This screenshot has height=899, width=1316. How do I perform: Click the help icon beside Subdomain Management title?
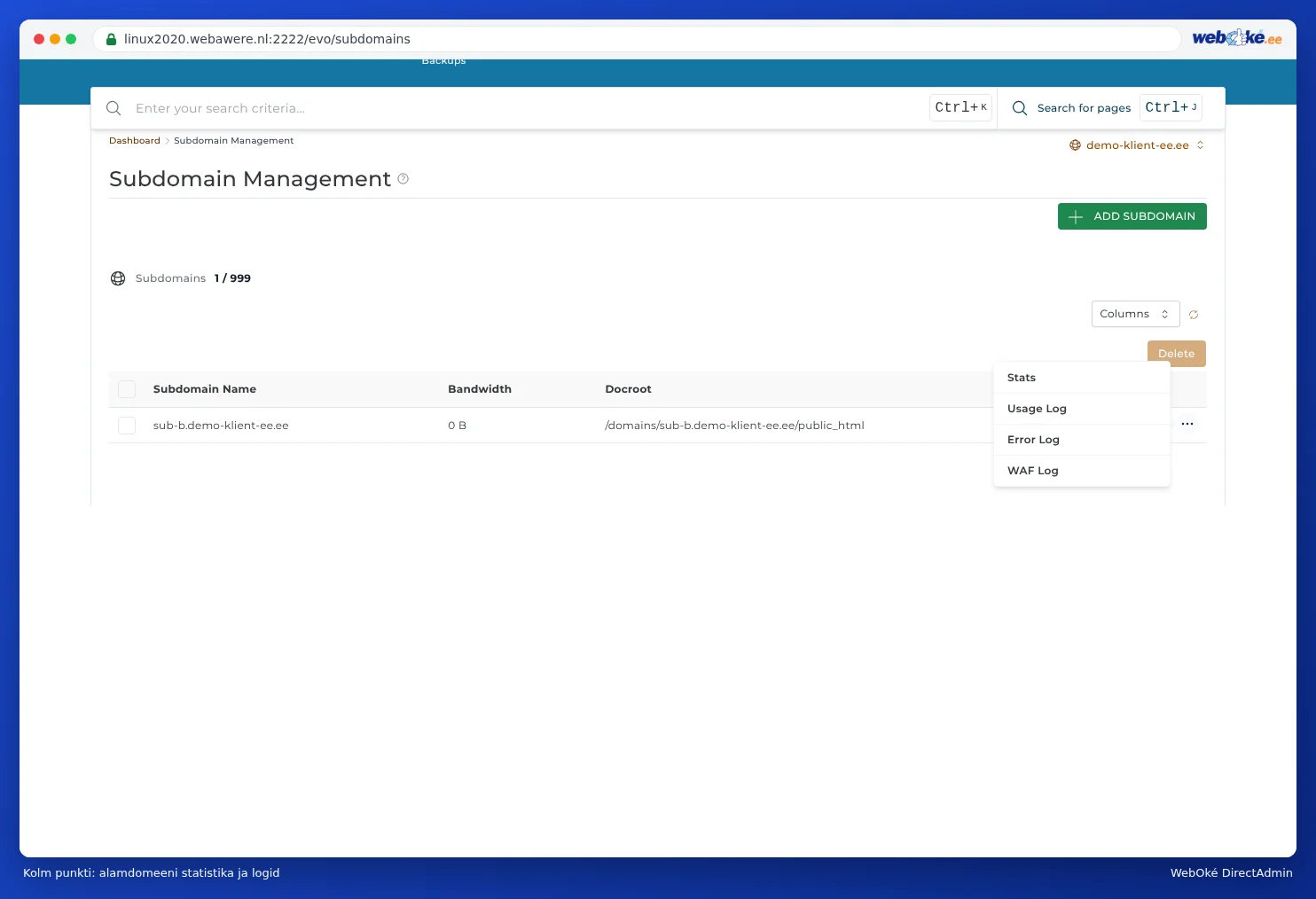click(403, 179)
